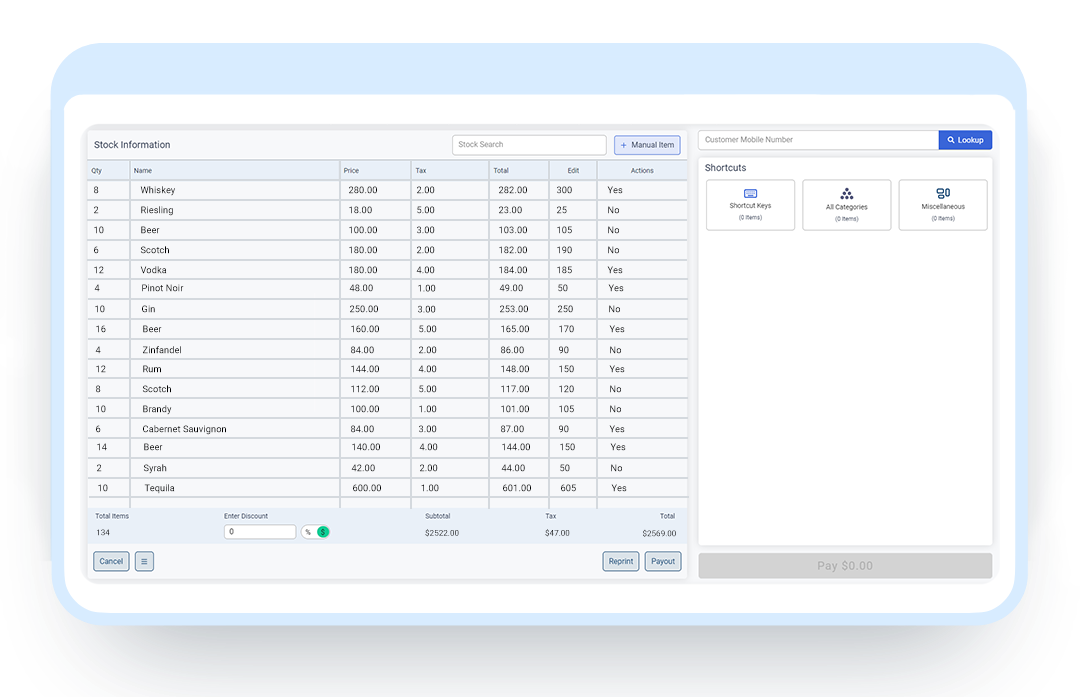The image size is (1080, 697).
Task: Select the Syrah row name
Action: 155,468
